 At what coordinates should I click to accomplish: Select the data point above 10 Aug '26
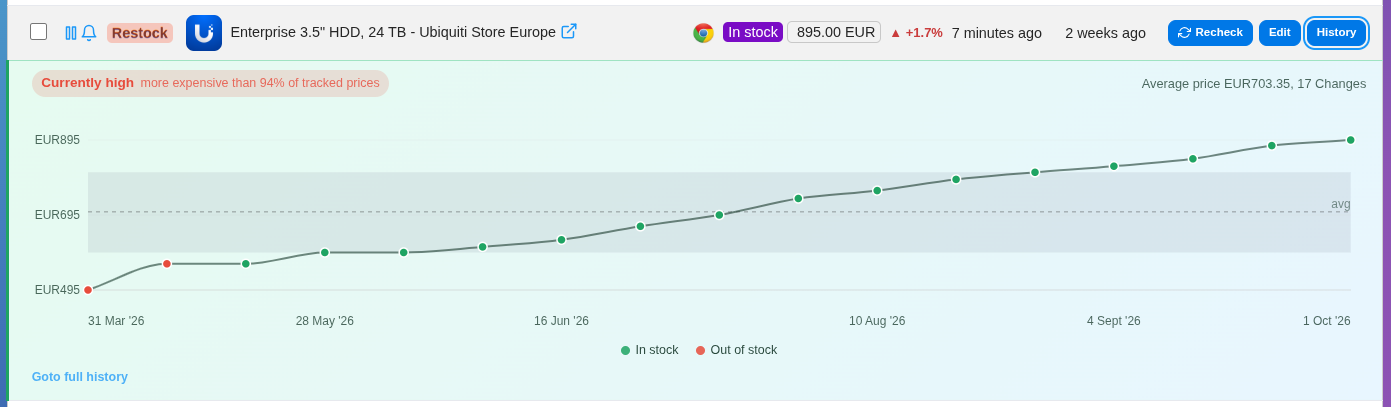tap(877, 190)
